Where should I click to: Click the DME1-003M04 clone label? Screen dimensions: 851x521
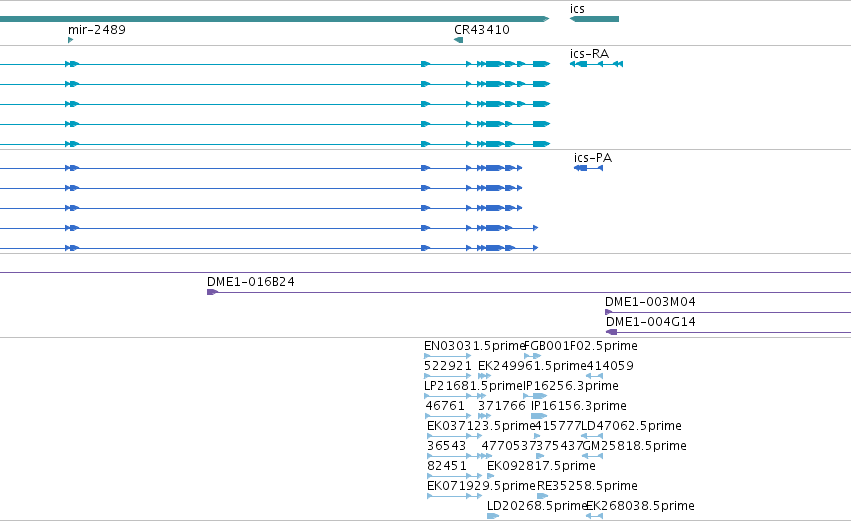[x=650, y=302]
